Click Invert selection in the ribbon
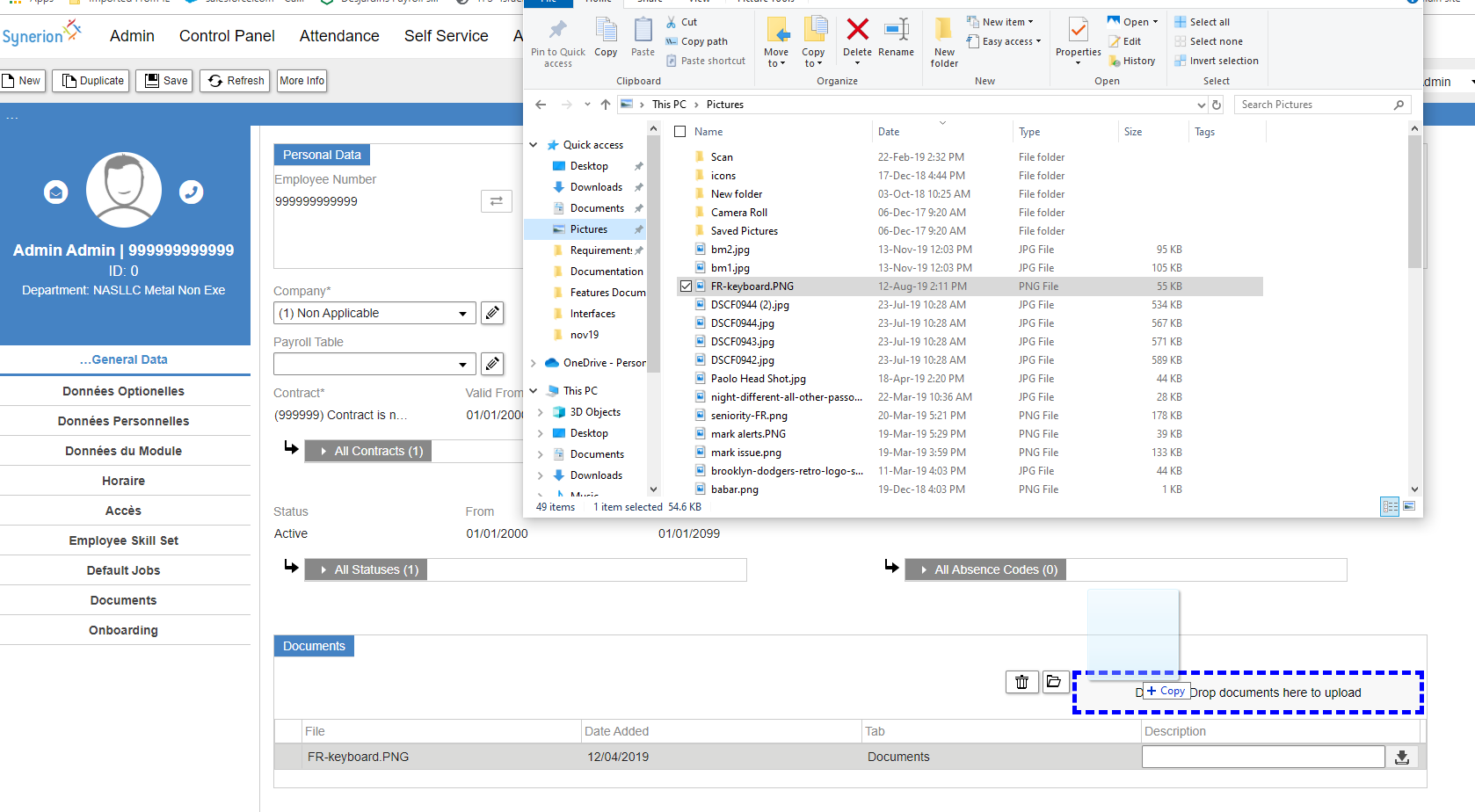1475x812 pixels. (x=1216, y=61)
